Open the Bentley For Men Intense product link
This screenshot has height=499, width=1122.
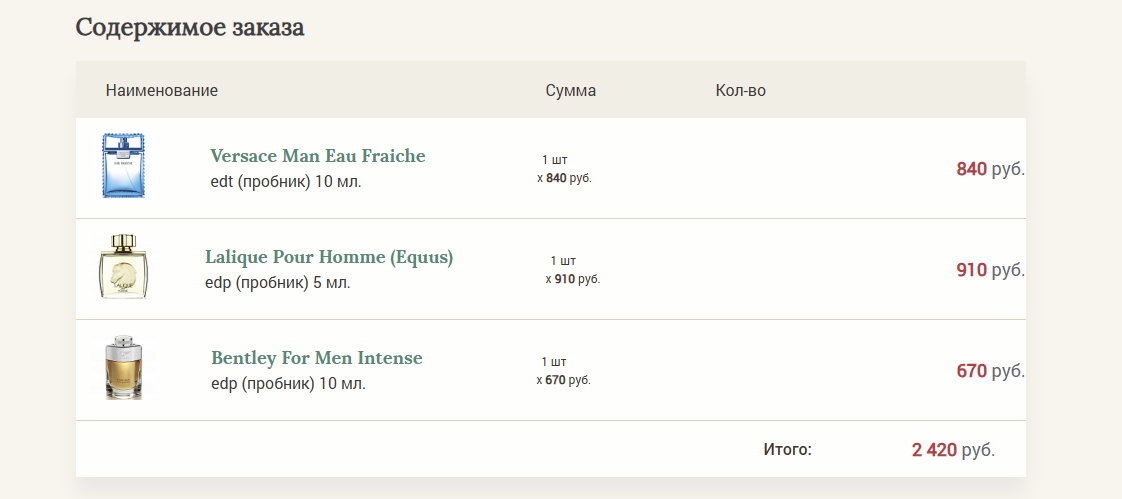click(x=317, y=358)
